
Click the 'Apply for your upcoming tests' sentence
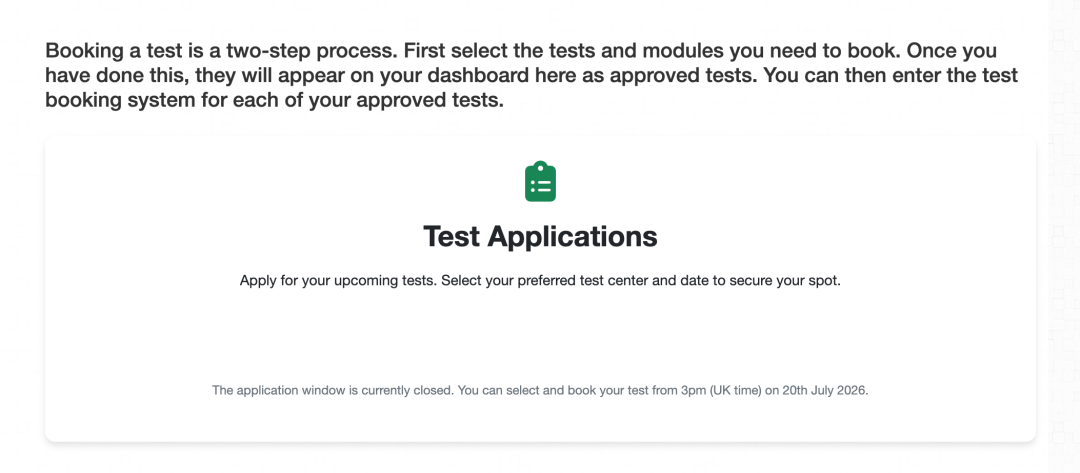pos(338,282)
